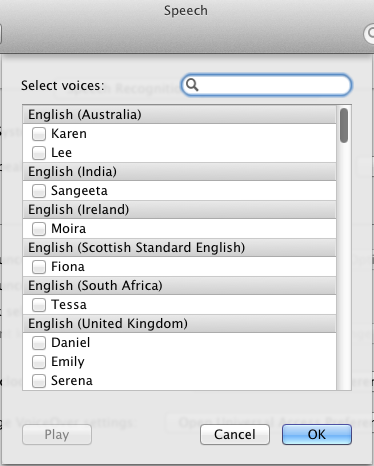Check the Daniel voice box
This screenshot has height=466, width=374.
click(39, 343)
